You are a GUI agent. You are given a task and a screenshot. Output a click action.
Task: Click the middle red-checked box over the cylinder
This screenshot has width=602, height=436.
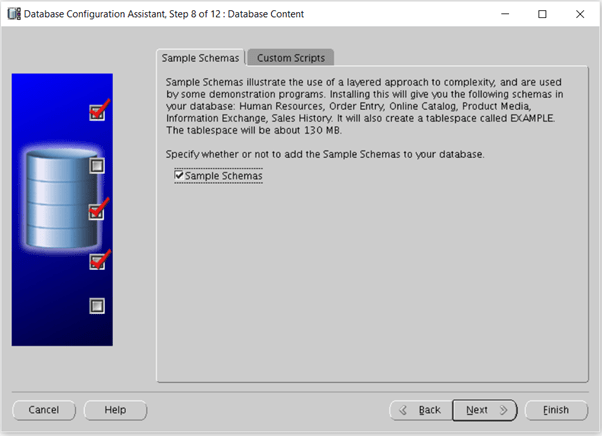(x=97, y=212)
